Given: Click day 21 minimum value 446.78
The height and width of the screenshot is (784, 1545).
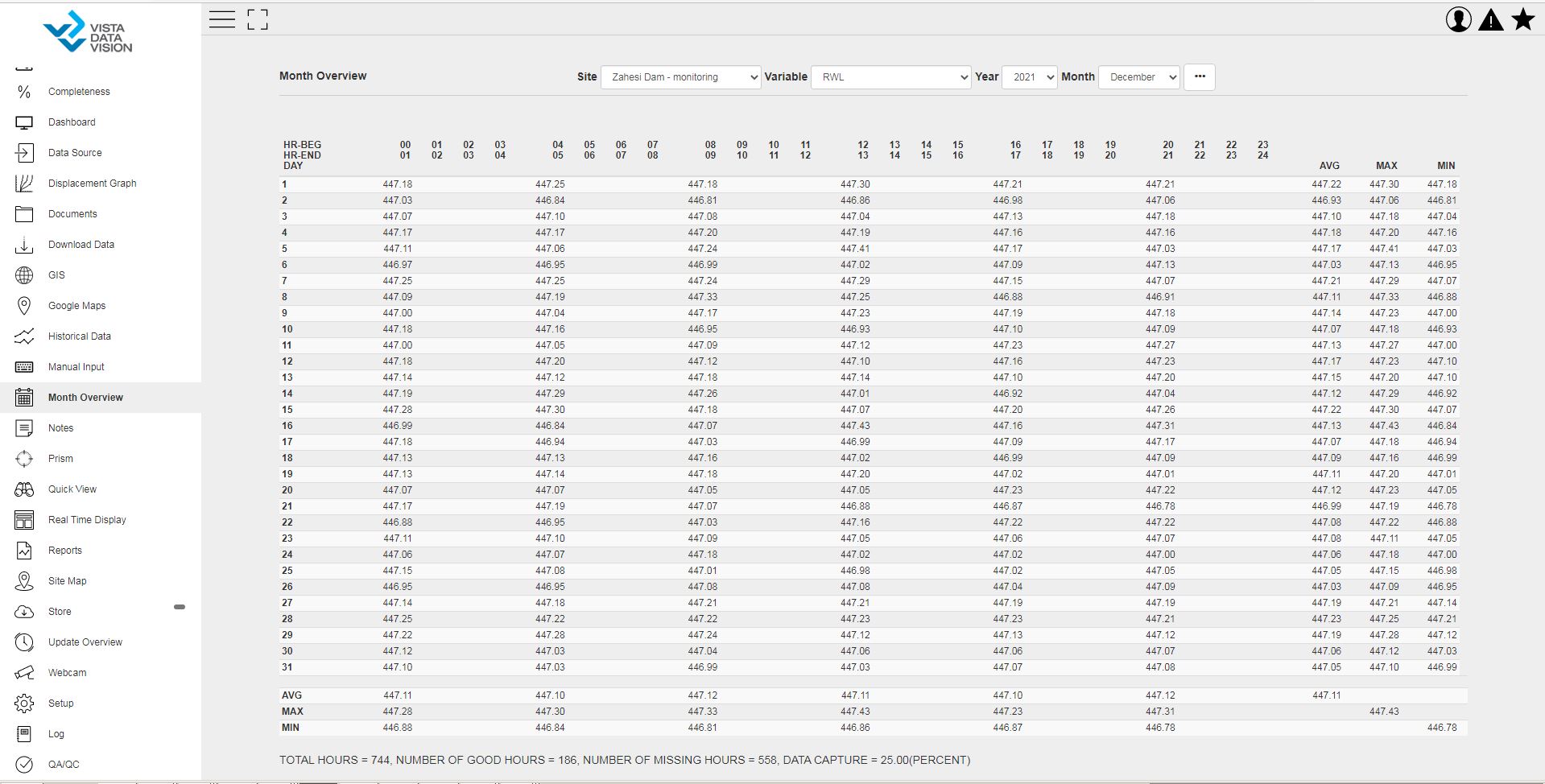Looking at the screenshot, I should [x=1442, y=506].
